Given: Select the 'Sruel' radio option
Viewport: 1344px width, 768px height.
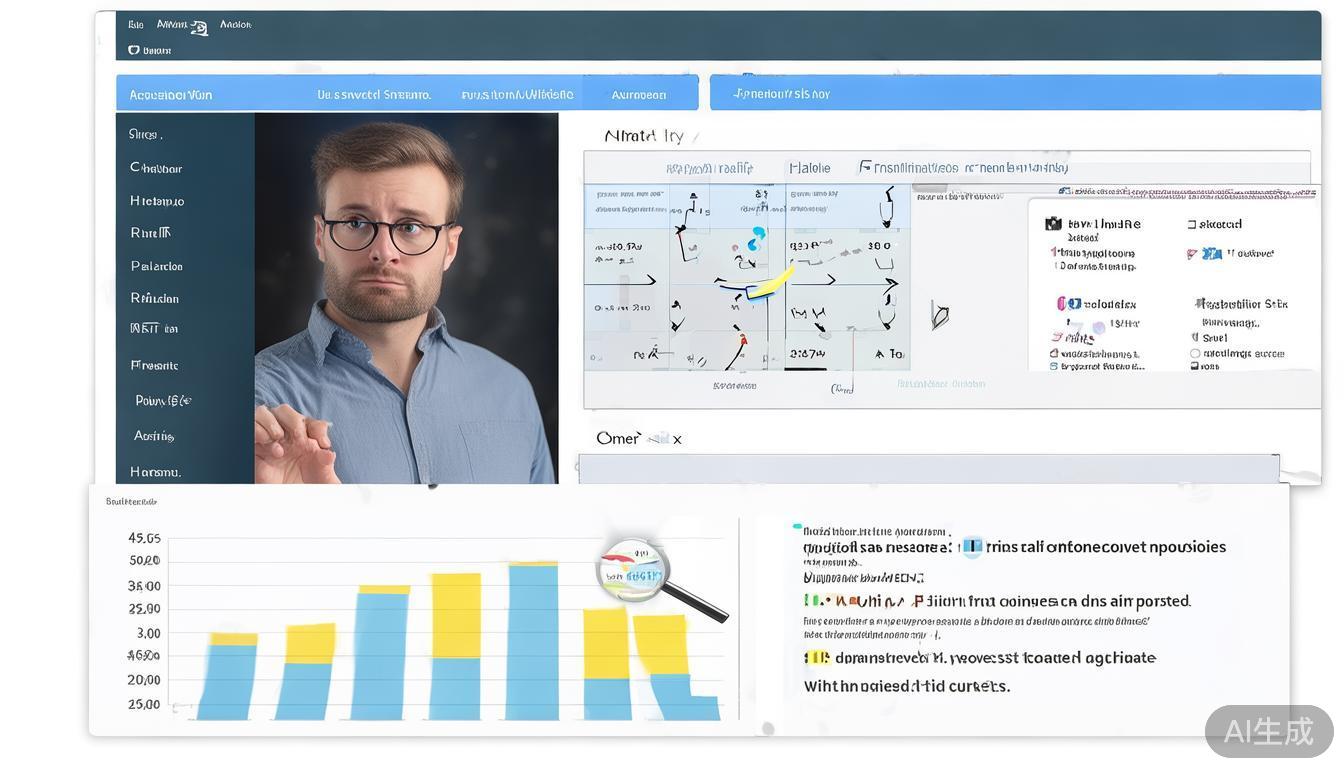Looking at the screenshot, I should tap(1195, 339).
